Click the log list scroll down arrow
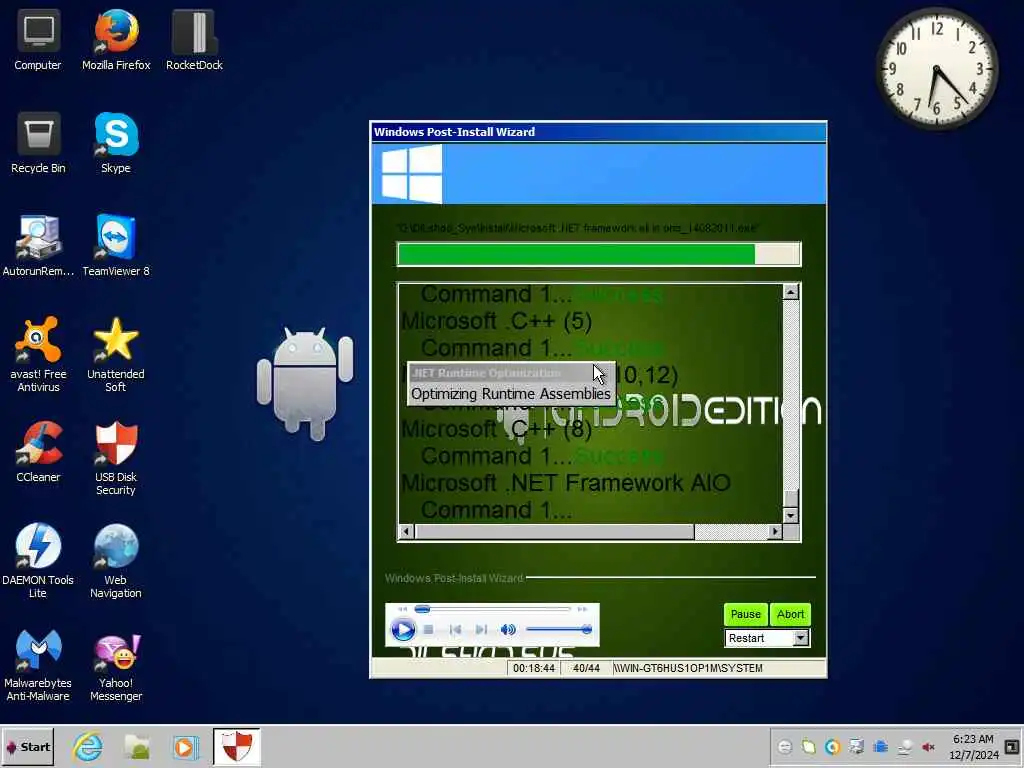Image resolution: width=1024 pixels, height=768 pixels. pyautogui.click(x=791, y=515)
